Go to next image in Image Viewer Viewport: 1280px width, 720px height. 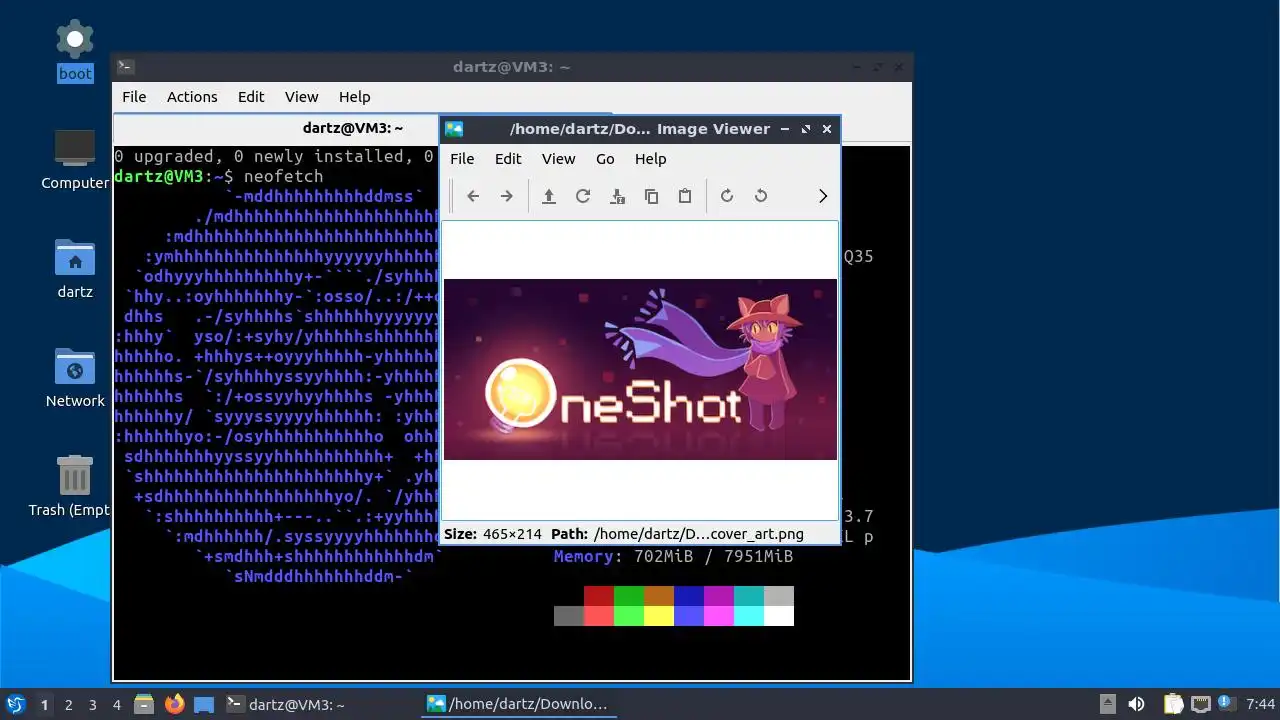507,196
